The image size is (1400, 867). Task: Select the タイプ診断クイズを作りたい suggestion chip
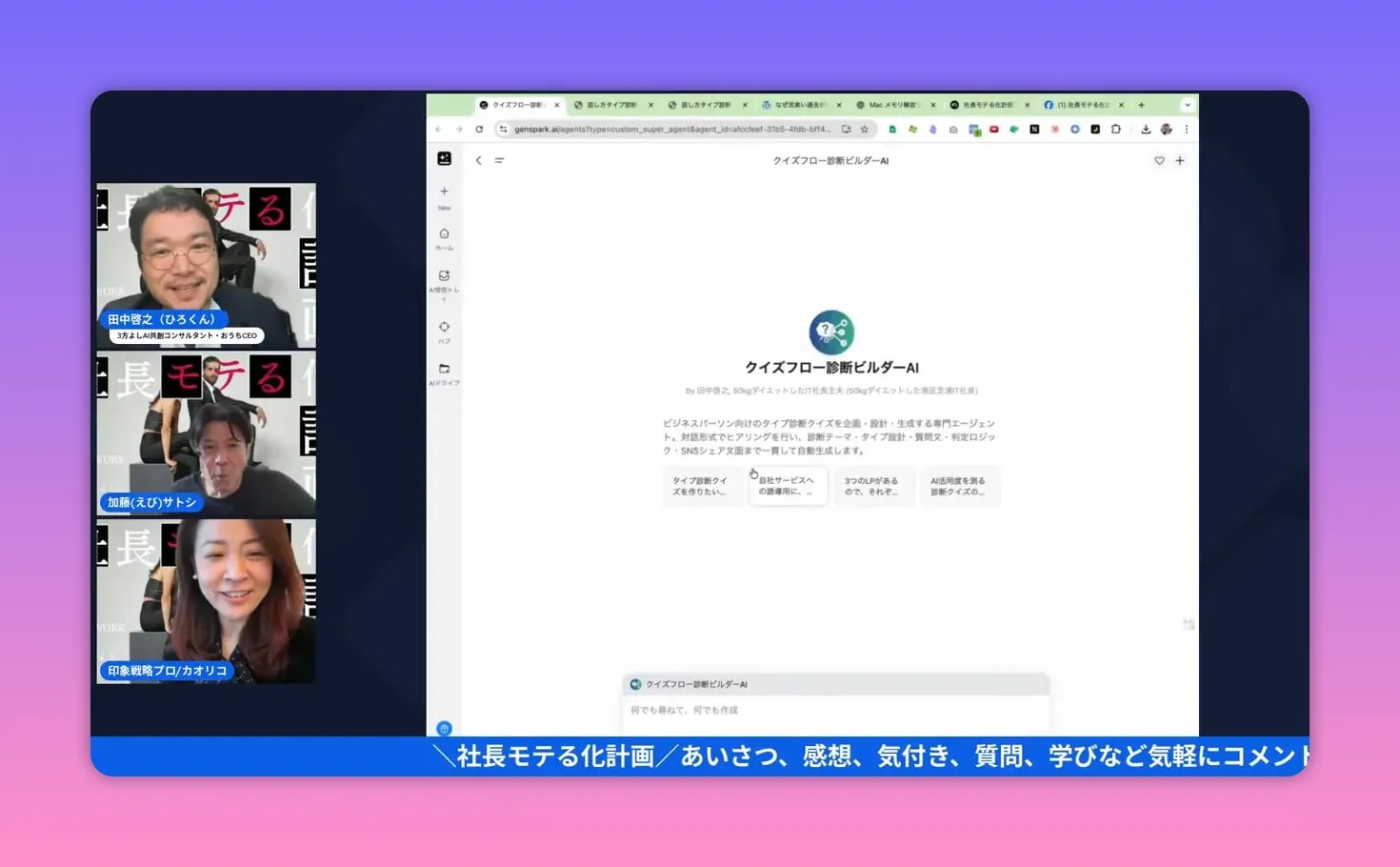(x=703, y=486)
